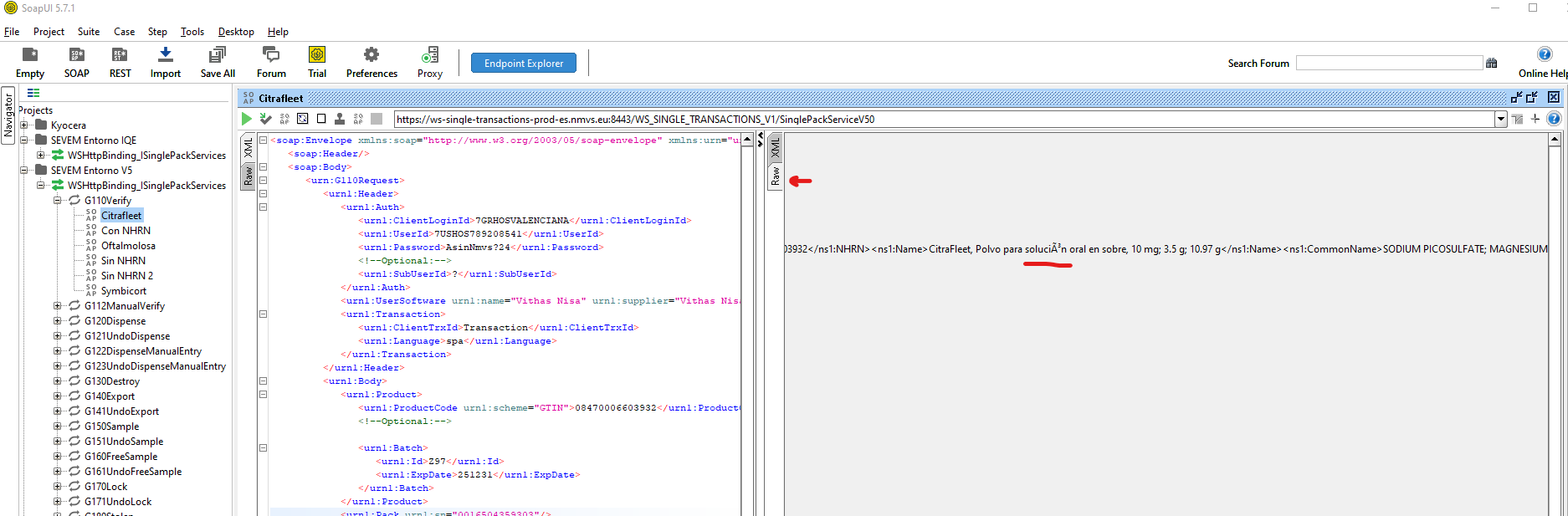Open the Online Help icon
The height and width of the screenshot is (516, 1568).
tap(1545, 54)
